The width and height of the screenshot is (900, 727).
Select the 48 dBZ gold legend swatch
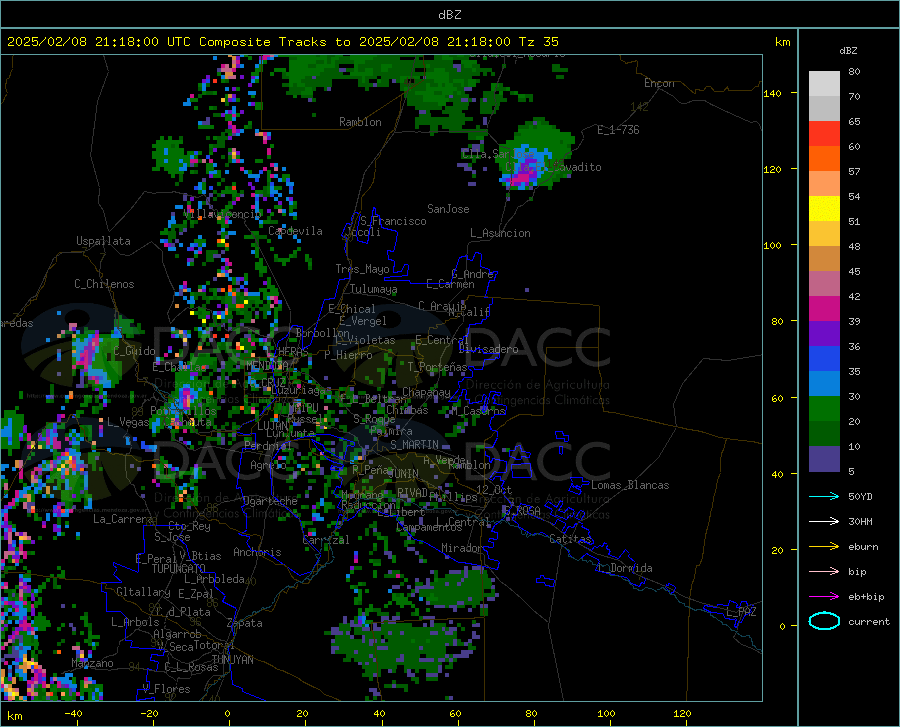coord(824,259)
